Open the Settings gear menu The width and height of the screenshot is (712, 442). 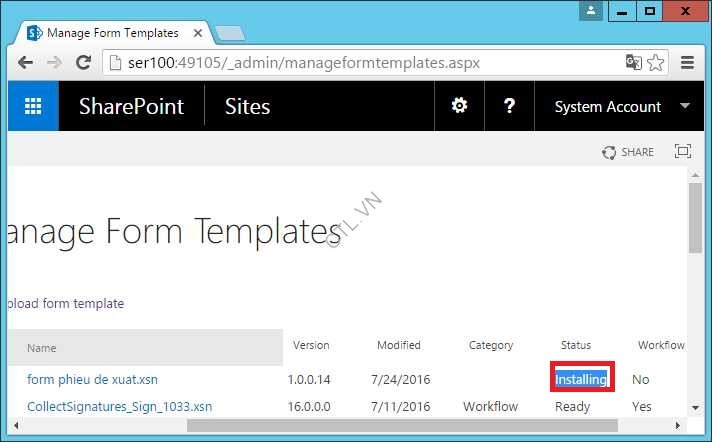coord(459,106)
